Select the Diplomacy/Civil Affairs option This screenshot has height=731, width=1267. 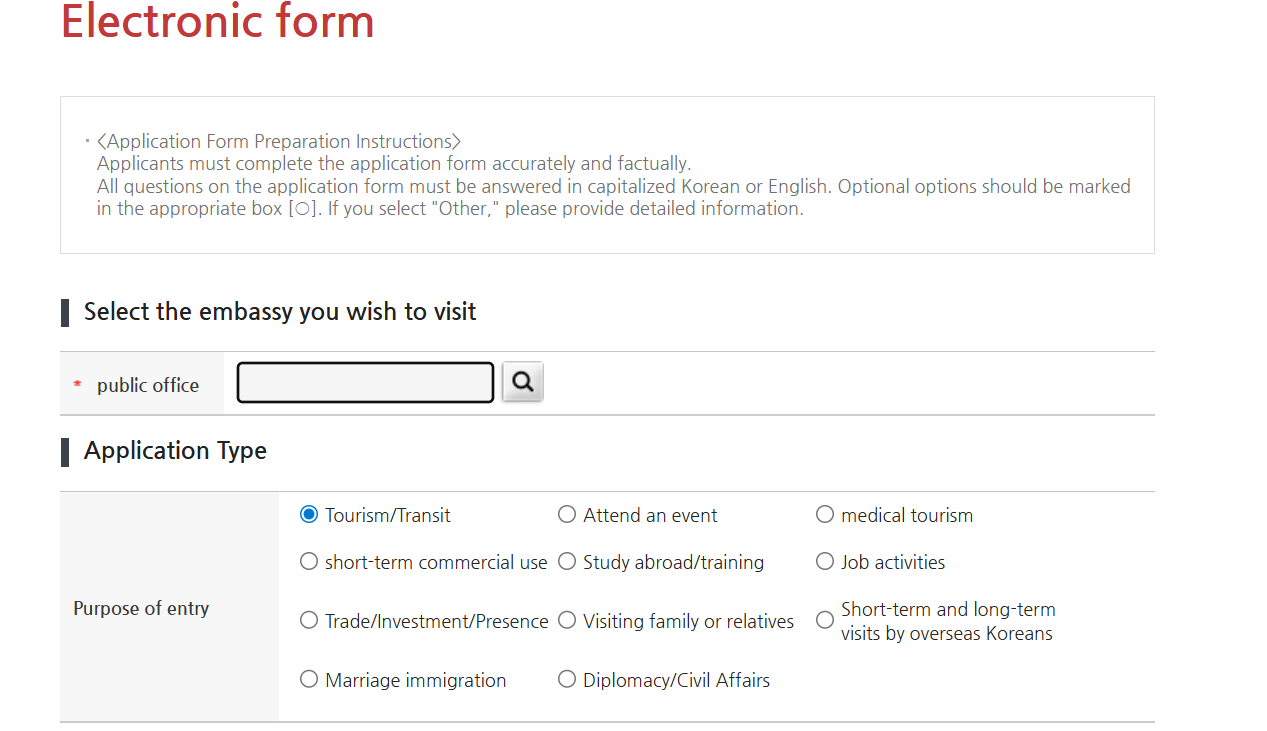[566, 679]
